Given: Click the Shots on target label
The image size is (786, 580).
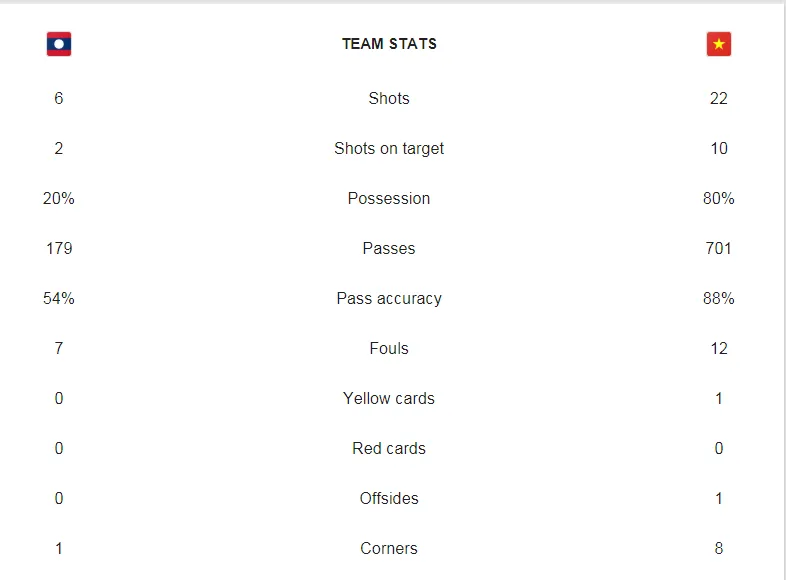Looking at the screenshot, I should 389,148.
